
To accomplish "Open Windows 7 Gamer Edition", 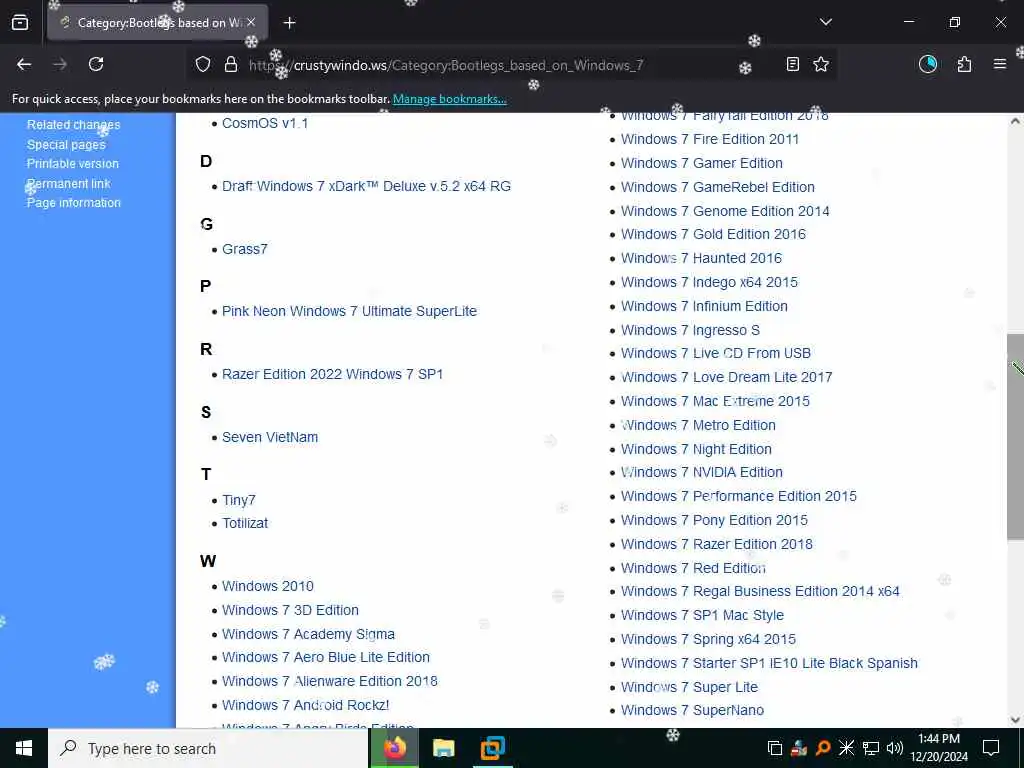I will [701, 163].
